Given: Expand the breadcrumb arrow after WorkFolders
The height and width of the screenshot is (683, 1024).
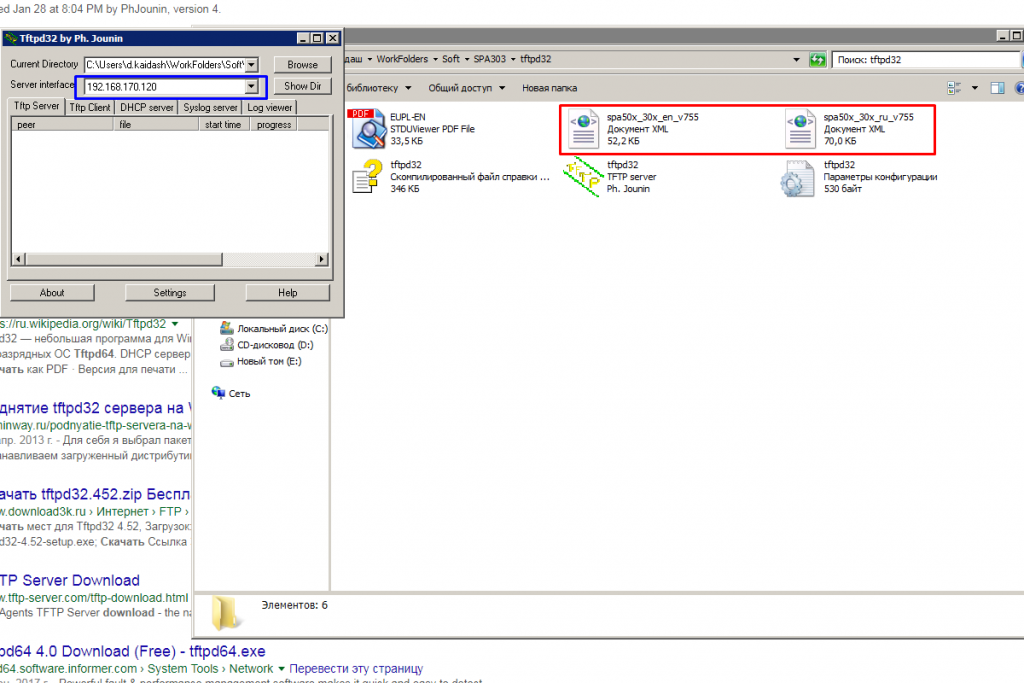Looking at the screenshot, I should (435, 59).
